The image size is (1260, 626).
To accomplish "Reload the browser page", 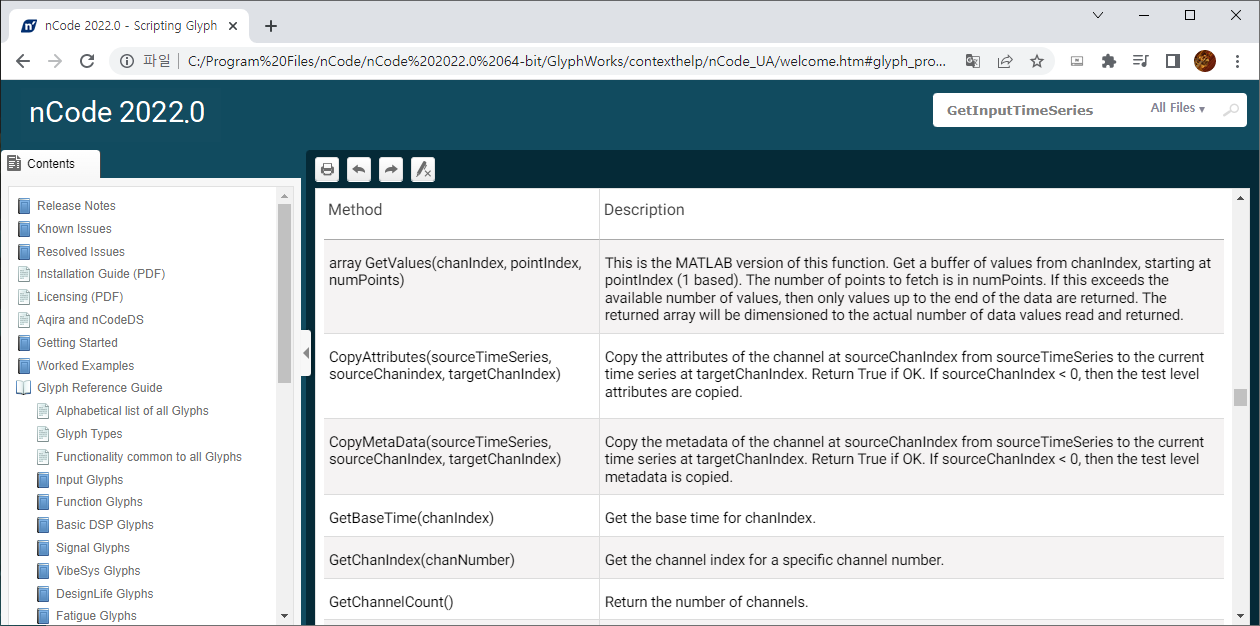I will coord(87,61).
